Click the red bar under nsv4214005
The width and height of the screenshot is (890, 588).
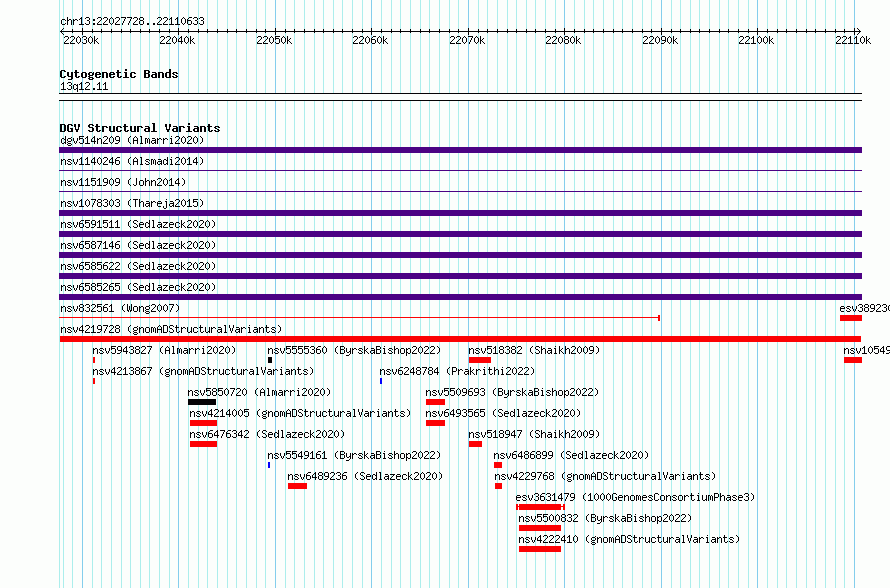click(204, 423)
